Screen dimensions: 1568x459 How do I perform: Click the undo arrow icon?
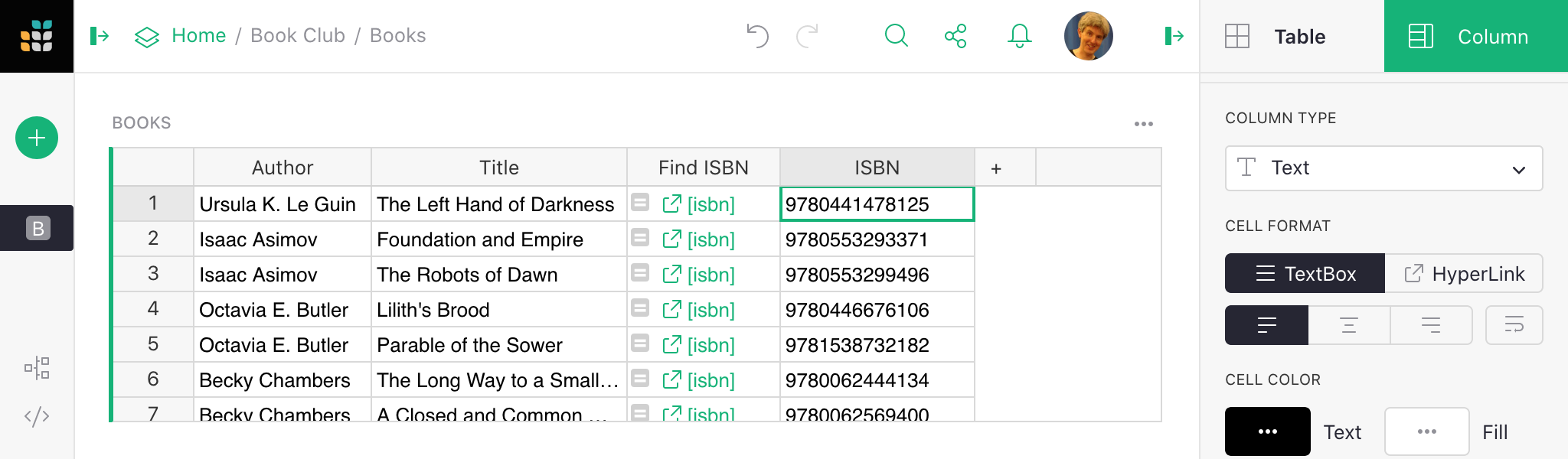click(756, 36)
